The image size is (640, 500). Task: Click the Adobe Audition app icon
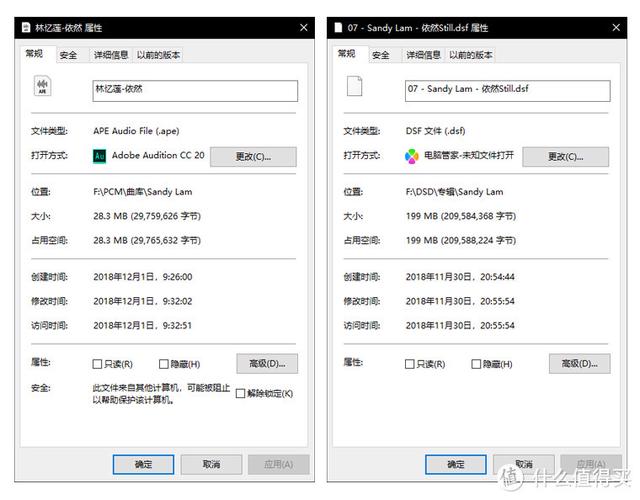tap(100, 156)
